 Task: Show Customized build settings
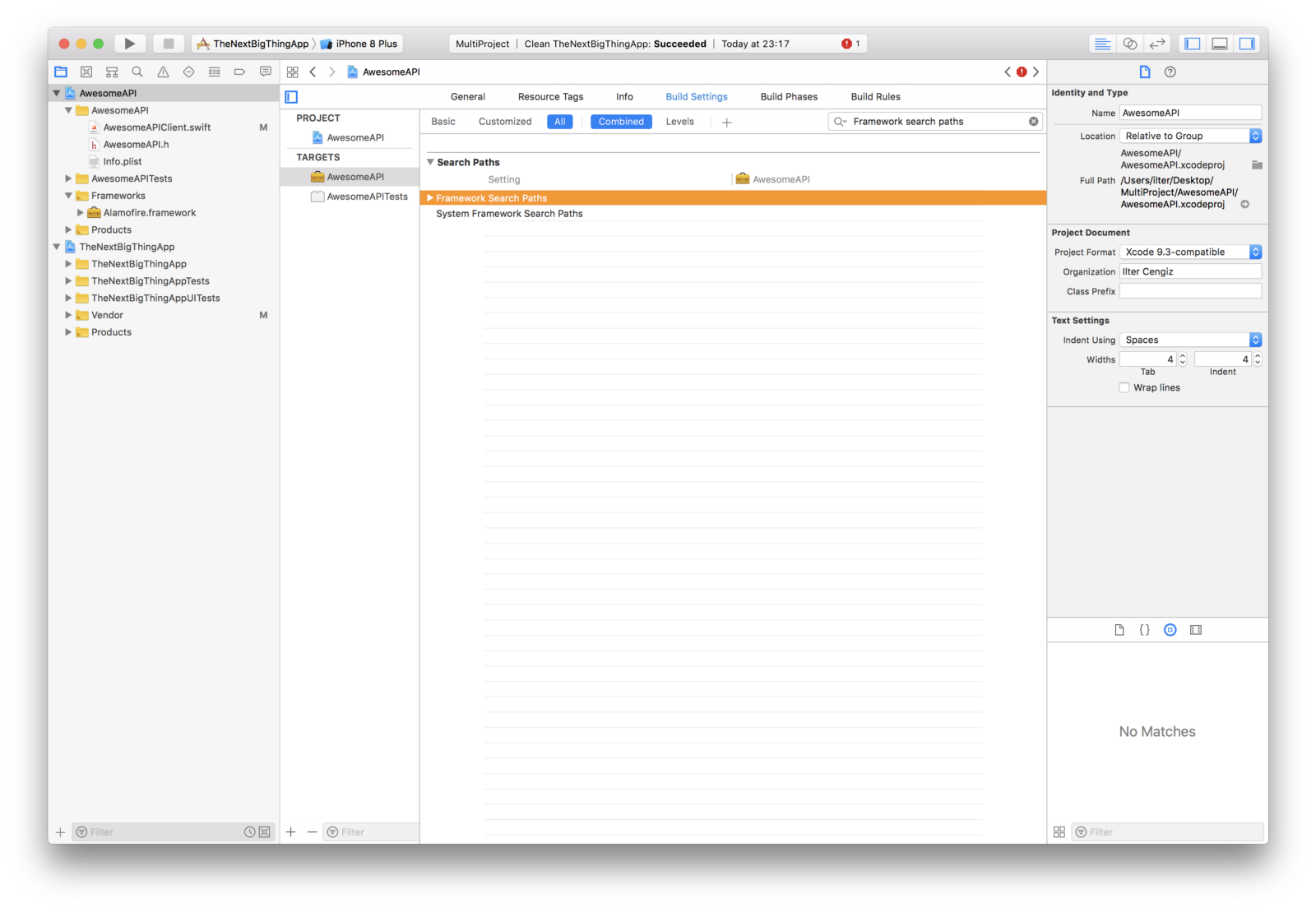click(x=505, y=122)
